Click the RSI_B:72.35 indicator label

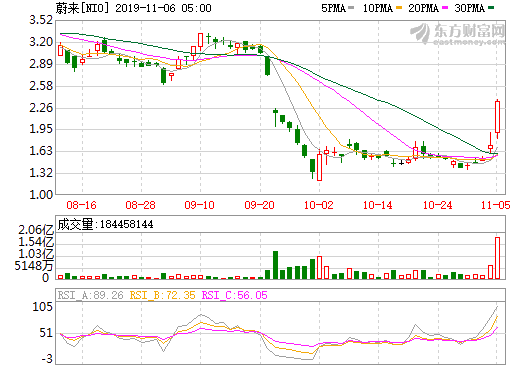coord(162,295)
